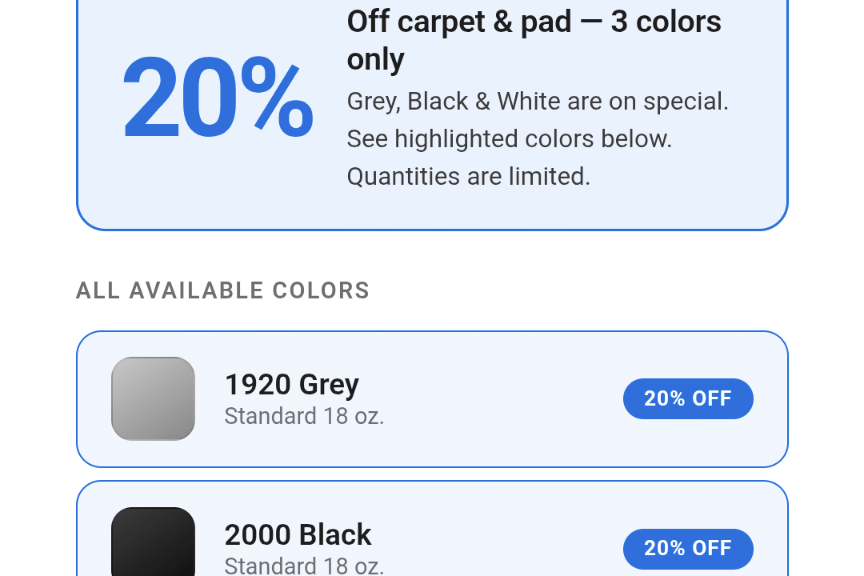This screenshot has width=864, height=576.
Task: Click Standard 18 oz. under 2000 Black
Action: click(x=304, y=565)
